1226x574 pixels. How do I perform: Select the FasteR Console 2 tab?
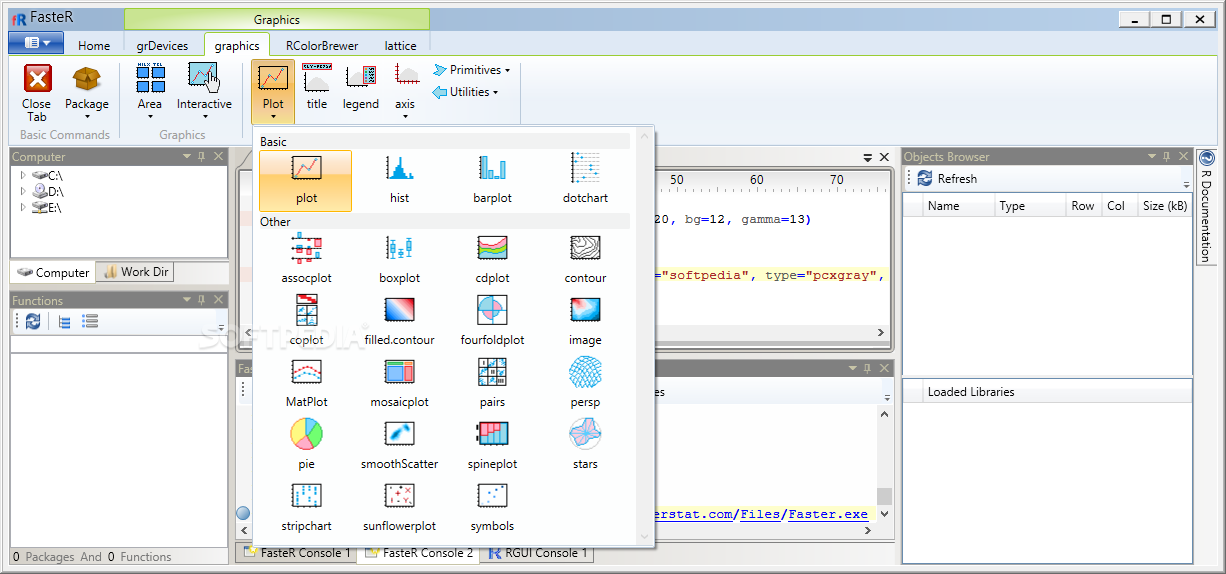pos(419,553)
